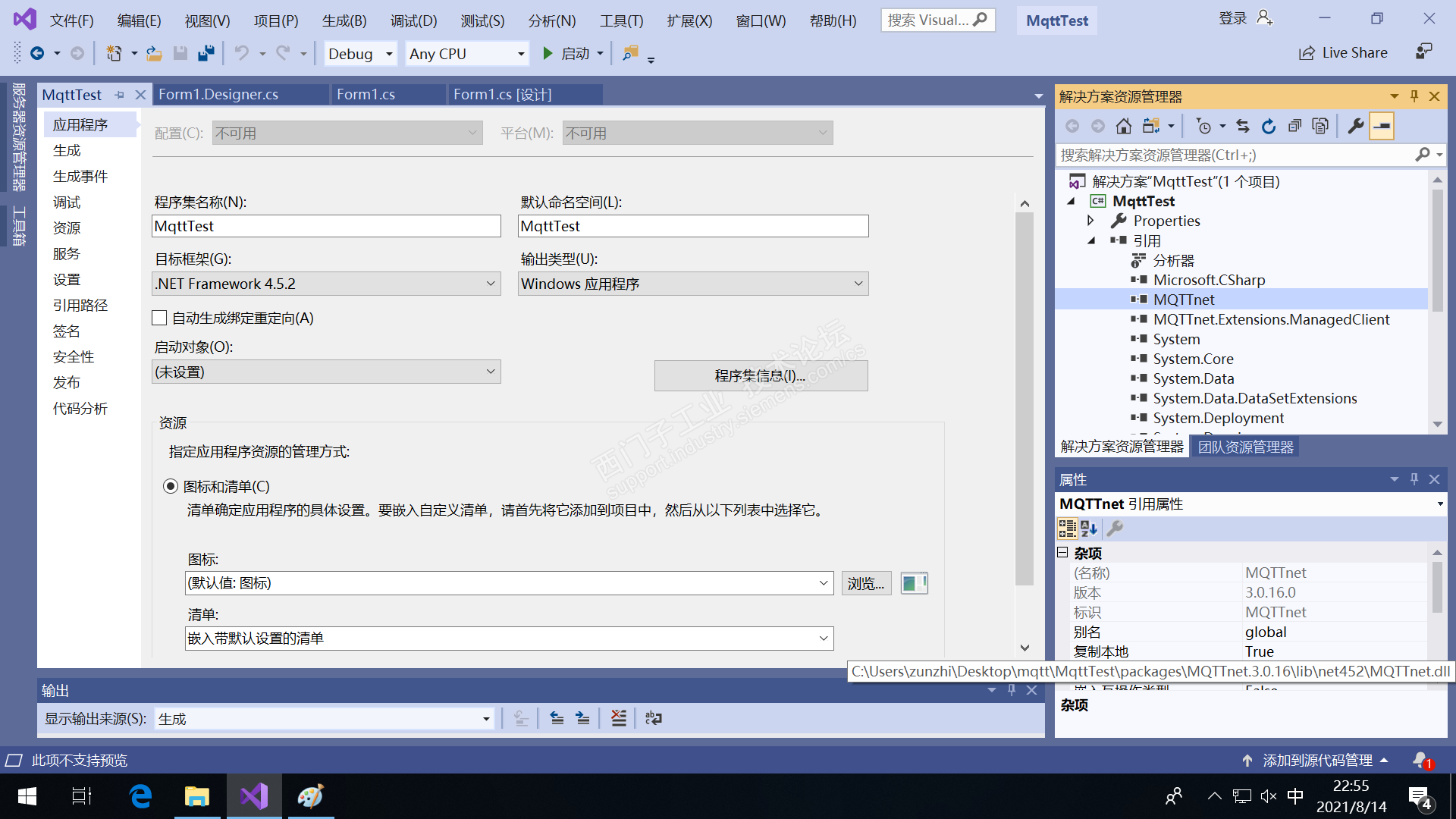Open the 目标框架 dropdown

point(326,284)
